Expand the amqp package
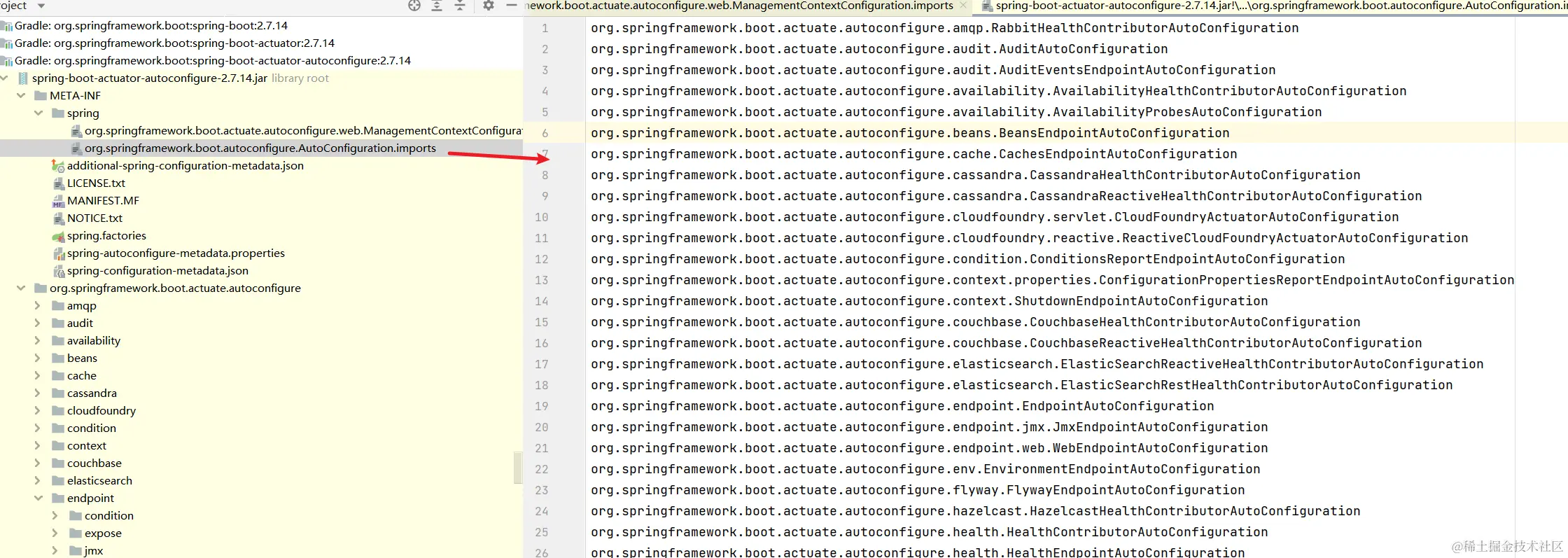 coord(38,306)
